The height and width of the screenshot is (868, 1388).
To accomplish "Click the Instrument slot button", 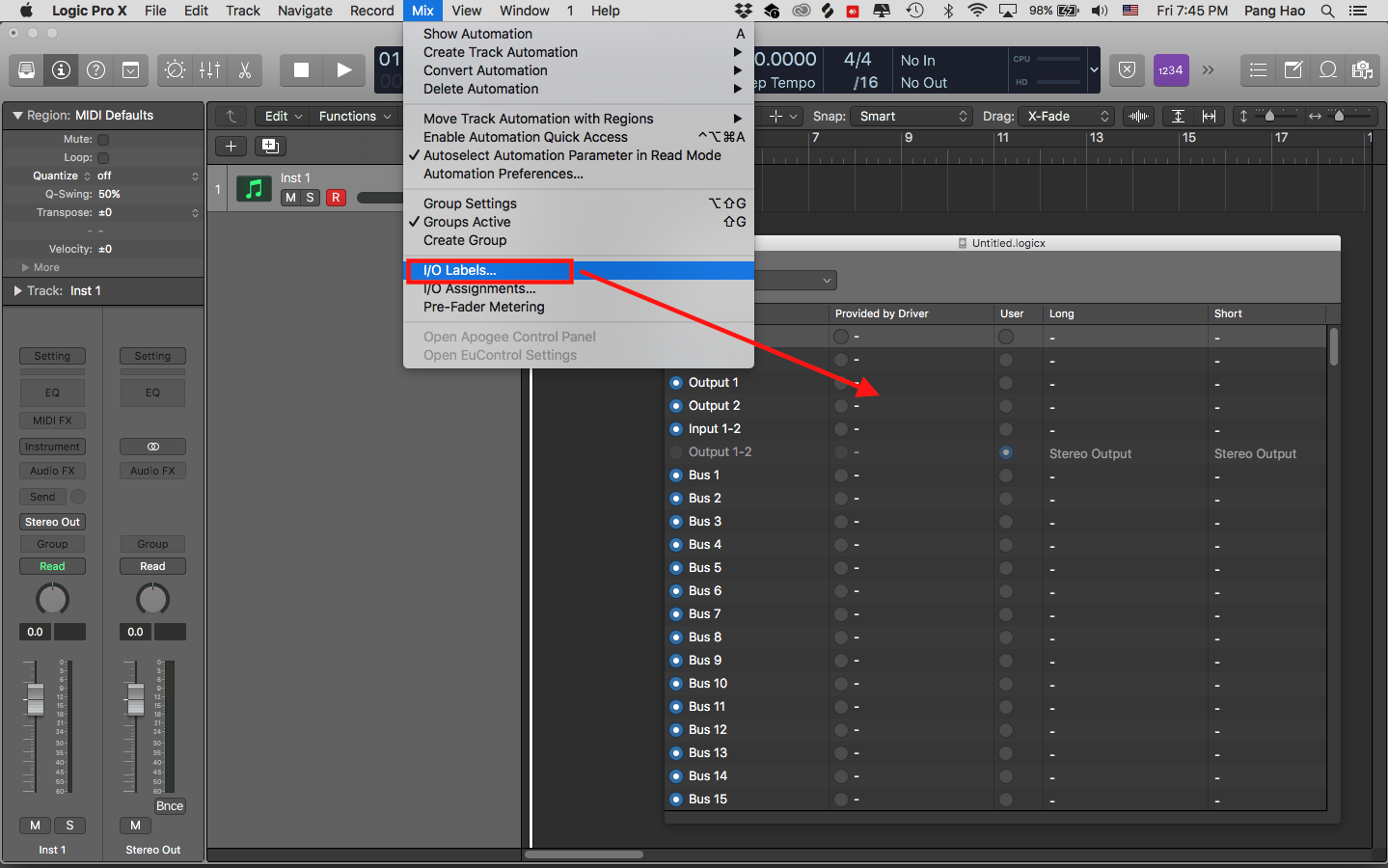I will tap(52, 447).
